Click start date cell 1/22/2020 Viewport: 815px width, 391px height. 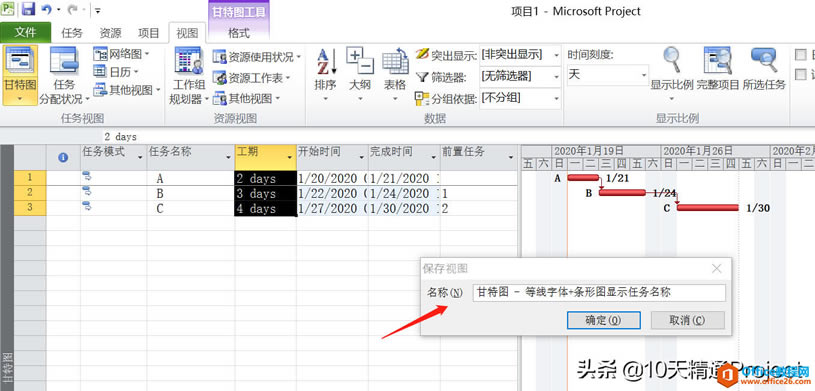pos(333,193)
